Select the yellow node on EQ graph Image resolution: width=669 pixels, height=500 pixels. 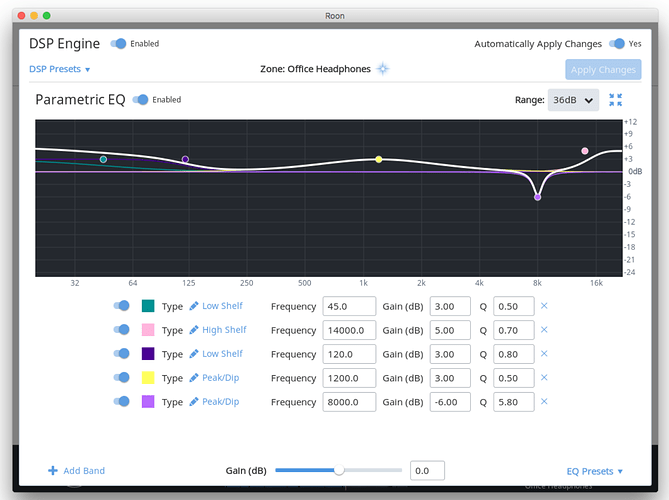click(x=378, y=159)
